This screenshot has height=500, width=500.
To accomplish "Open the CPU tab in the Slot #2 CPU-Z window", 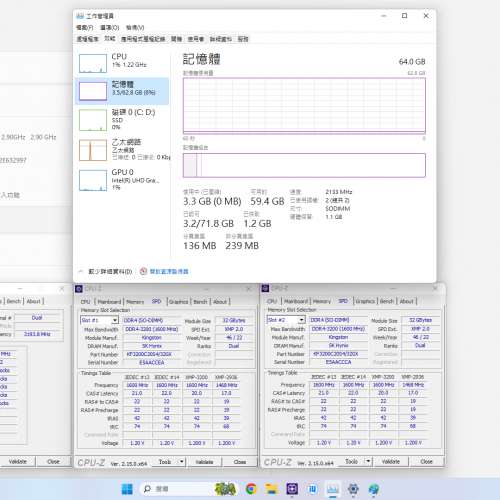I will (x=272, y=301).
